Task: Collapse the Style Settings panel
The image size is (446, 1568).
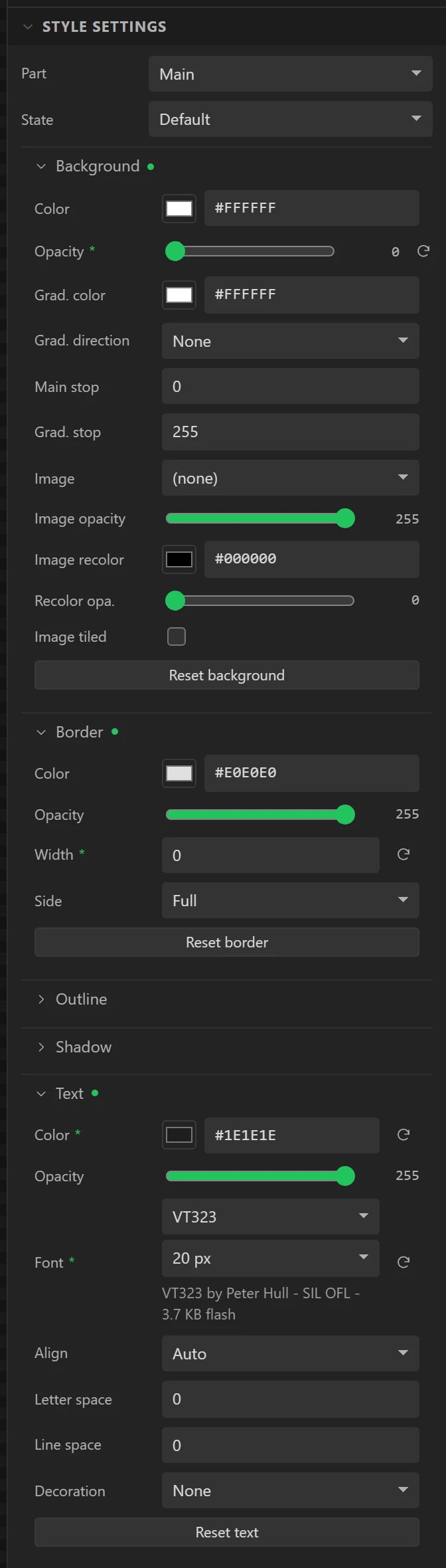Action: pyautogui.click(x=28, y=27)
